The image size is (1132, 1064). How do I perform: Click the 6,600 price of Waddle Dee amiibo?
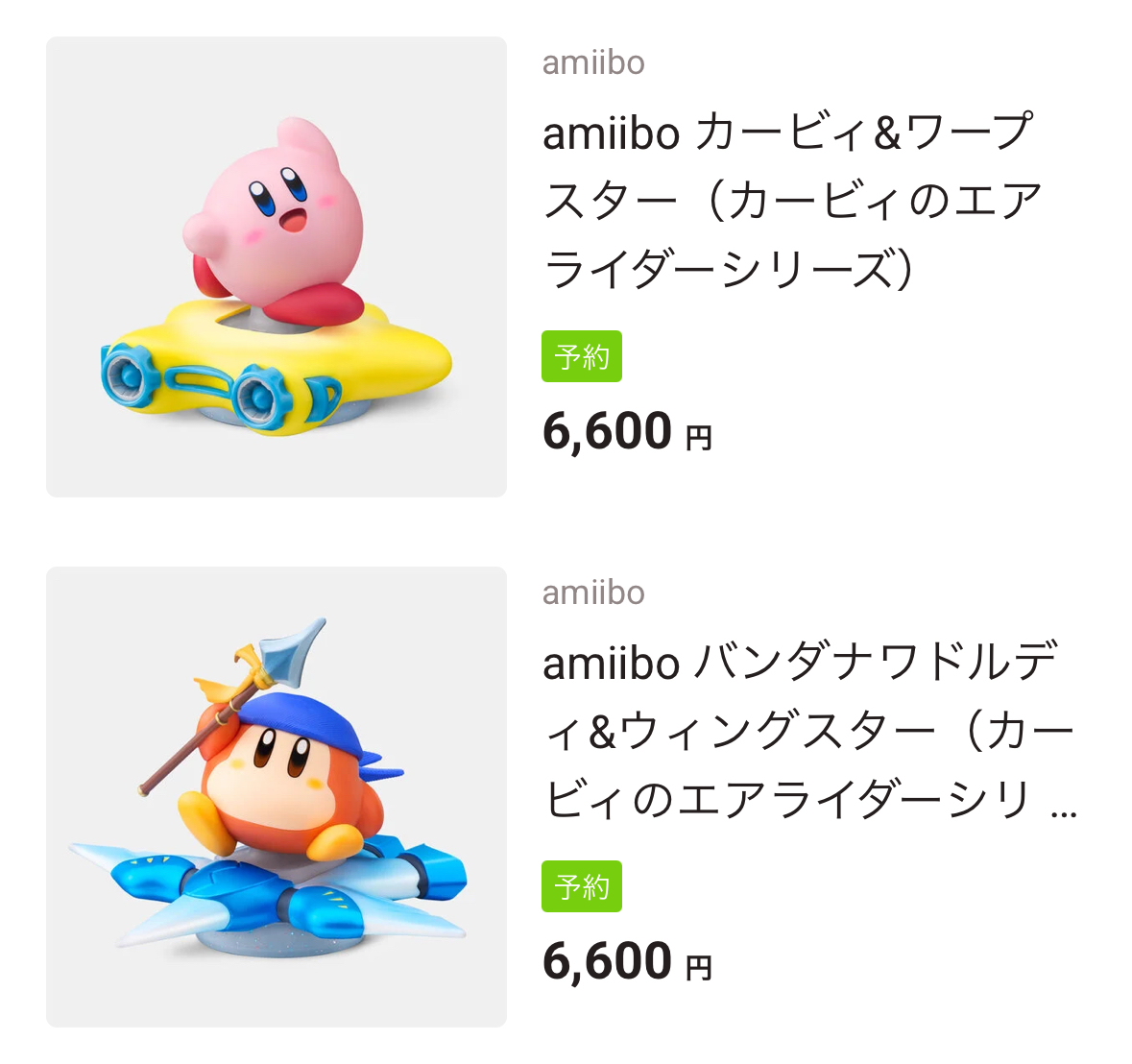pos(607,960)
